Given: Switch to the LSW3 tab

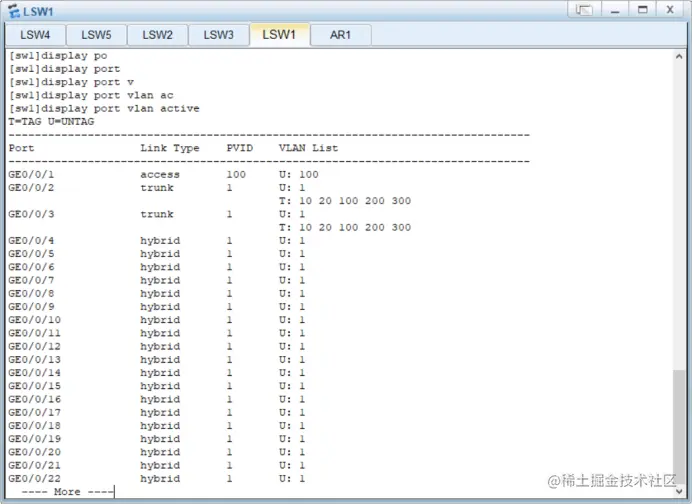Looking at the screenshot, I should pos(218,35).
